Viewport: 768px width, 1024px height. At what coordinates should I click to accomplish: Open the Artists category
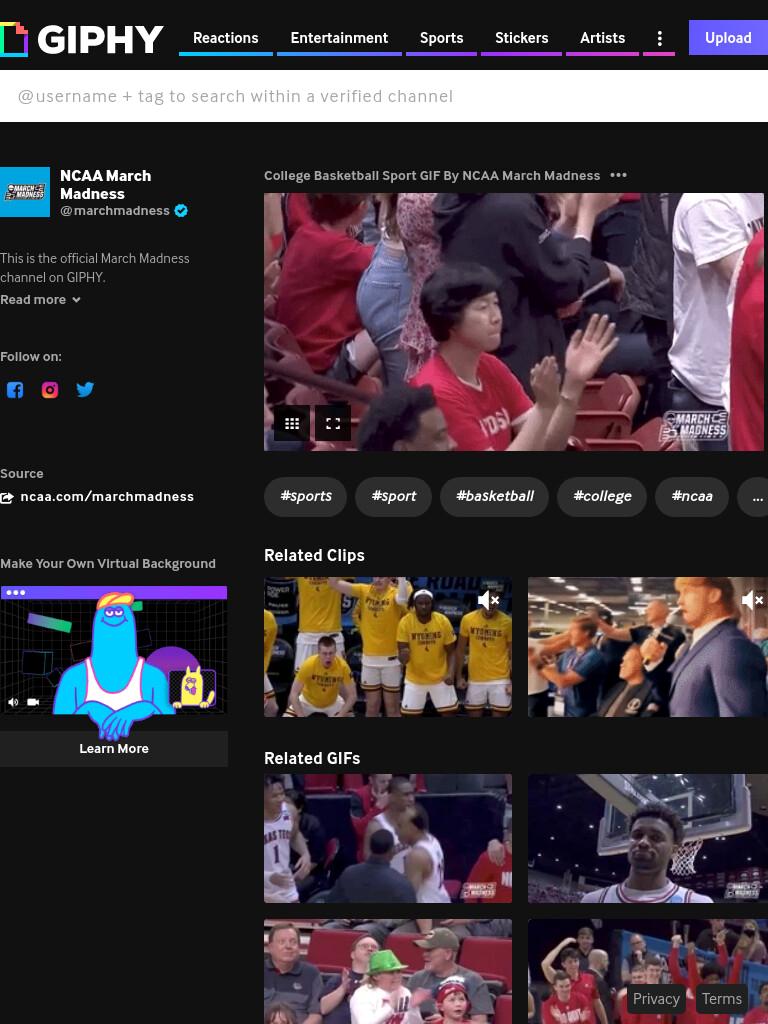602,38
